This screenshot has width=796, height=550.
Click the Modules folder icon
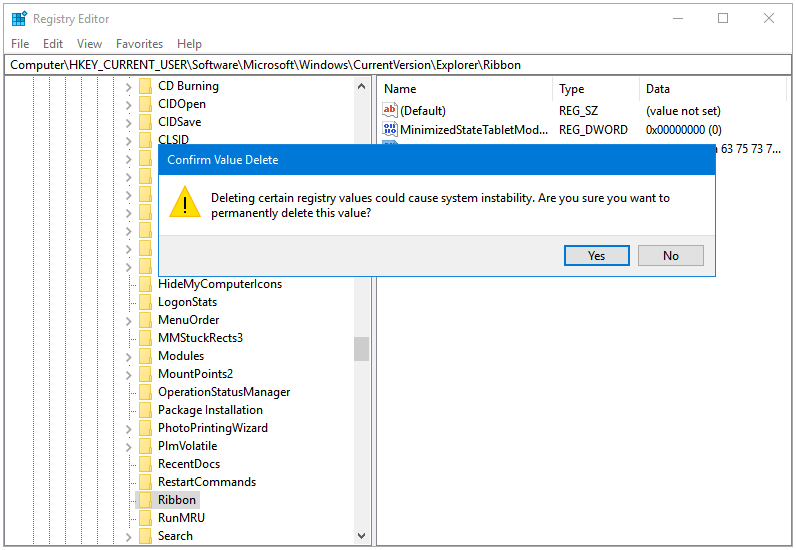(145, 356)
